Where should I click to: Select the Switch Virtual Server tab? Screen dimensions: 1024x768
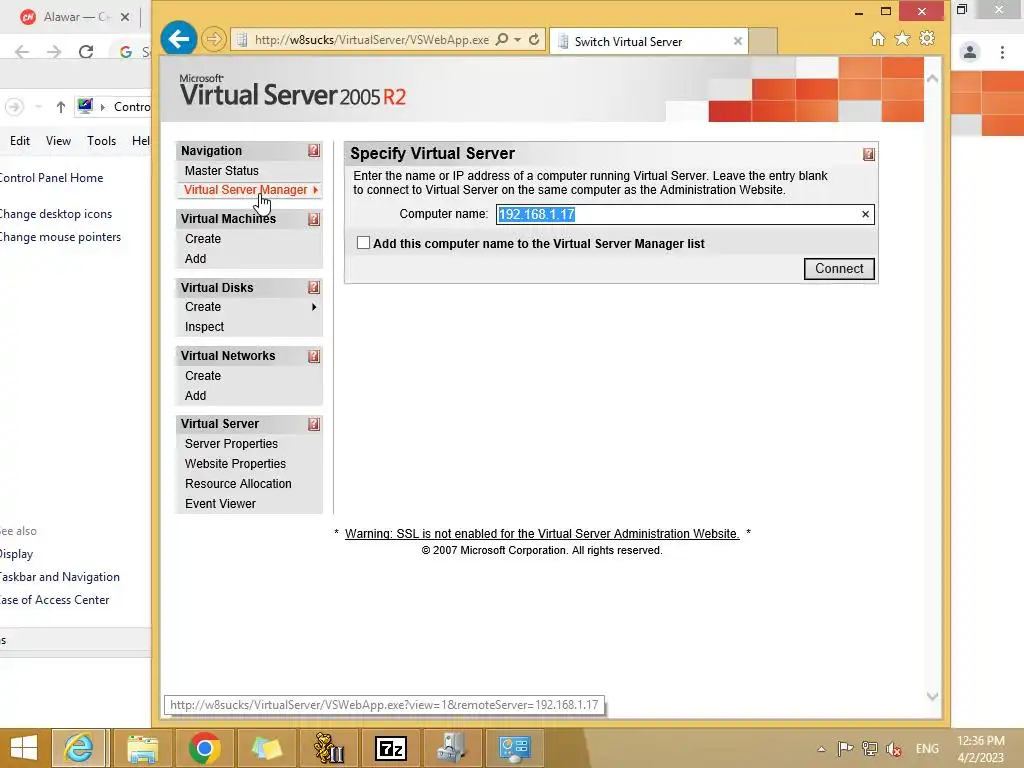628,42
